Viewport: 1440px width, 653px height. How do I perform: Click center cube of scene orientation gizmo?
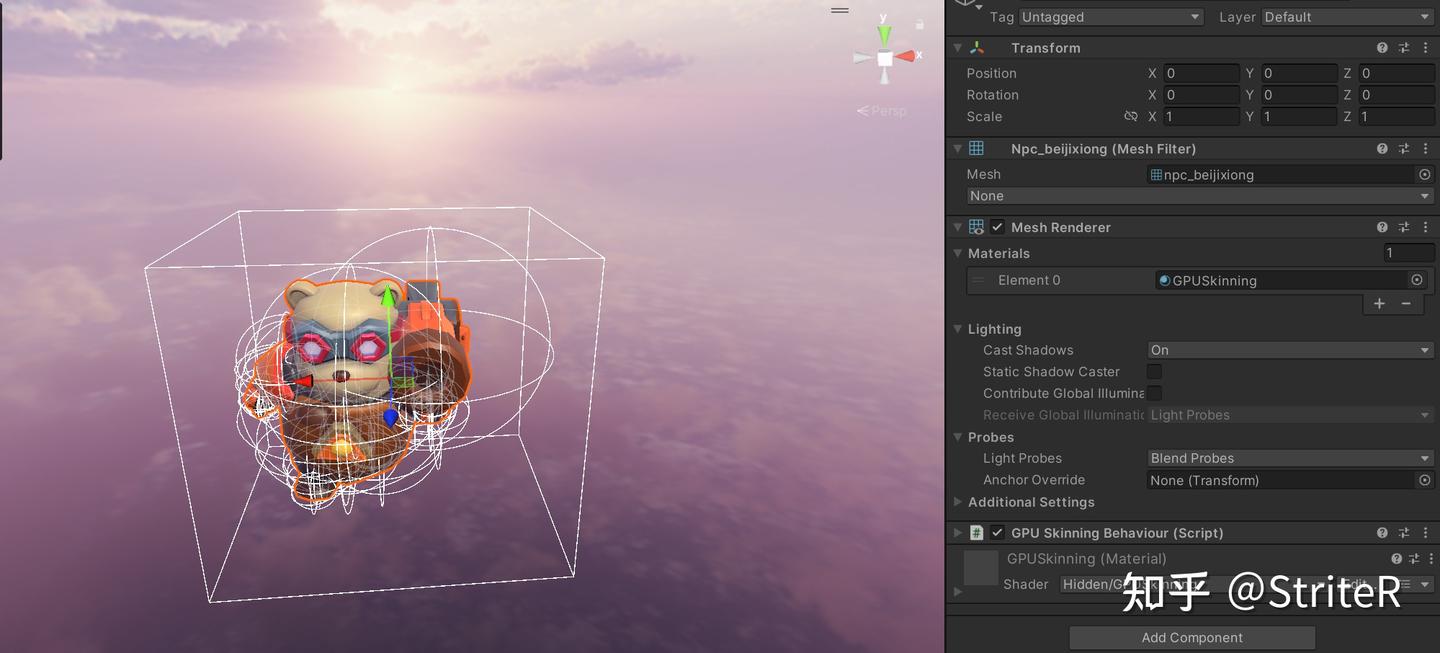tap(884, 58)
